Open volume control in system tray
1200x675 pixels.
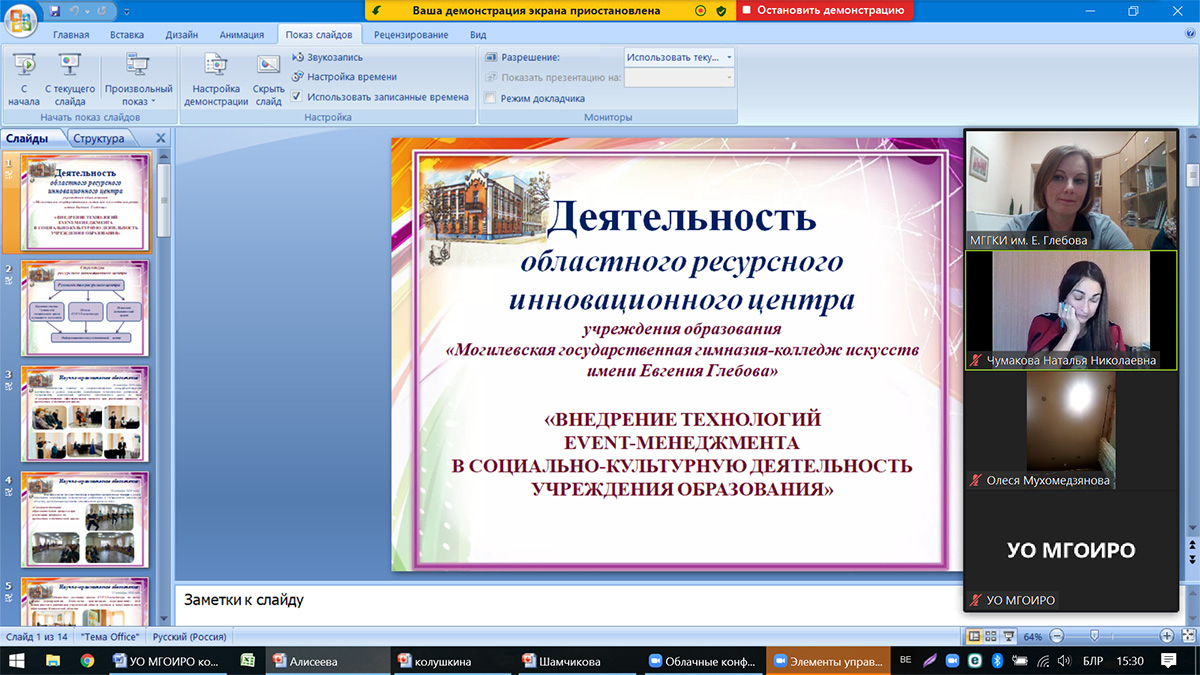[1064, 660]
